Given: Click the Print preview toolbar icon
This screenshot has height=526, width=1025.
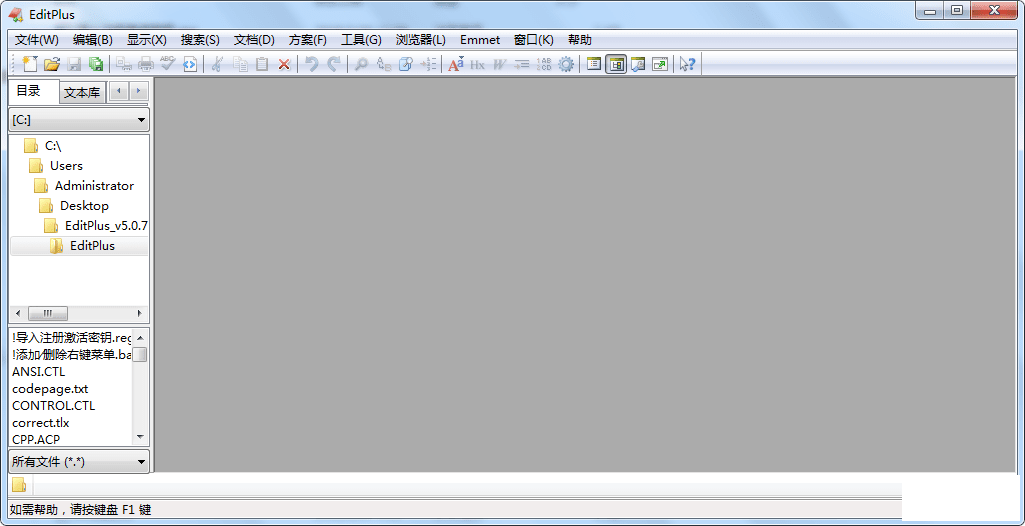Looking at the screenshot, I should (x=124, y=64).
